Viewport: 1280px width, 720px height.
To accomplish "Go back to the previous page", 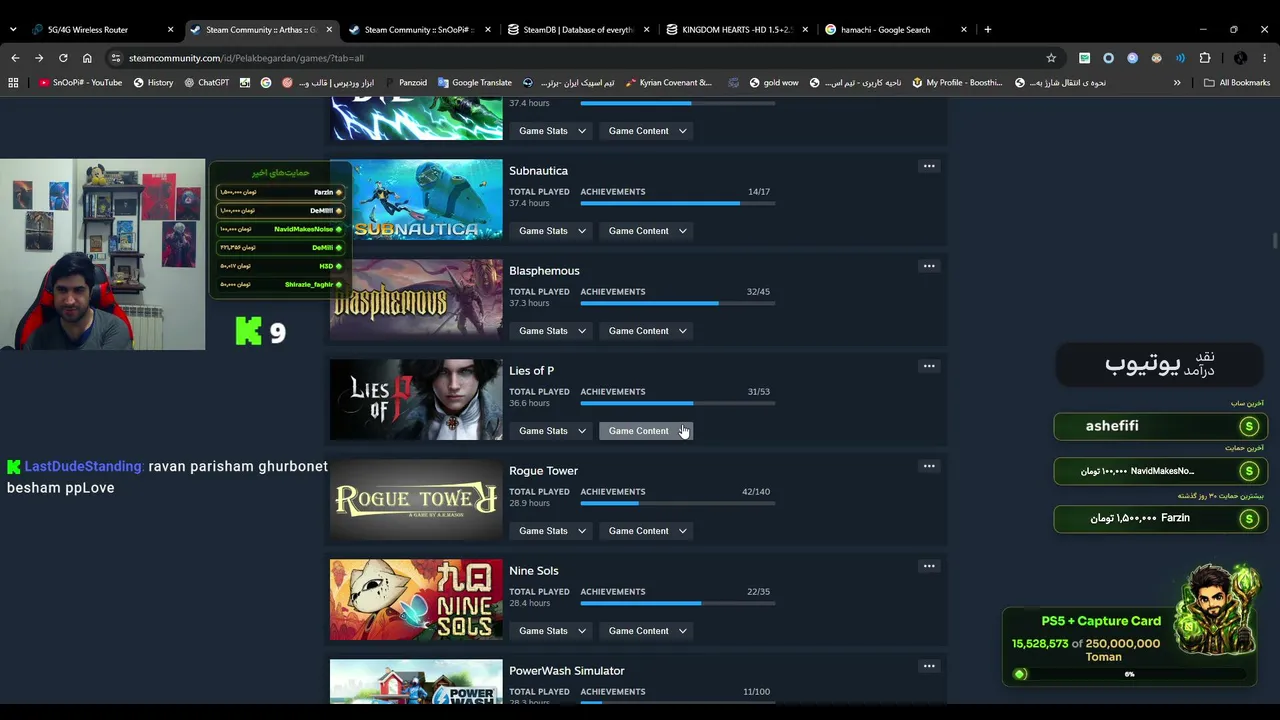I will pos(15,58).
